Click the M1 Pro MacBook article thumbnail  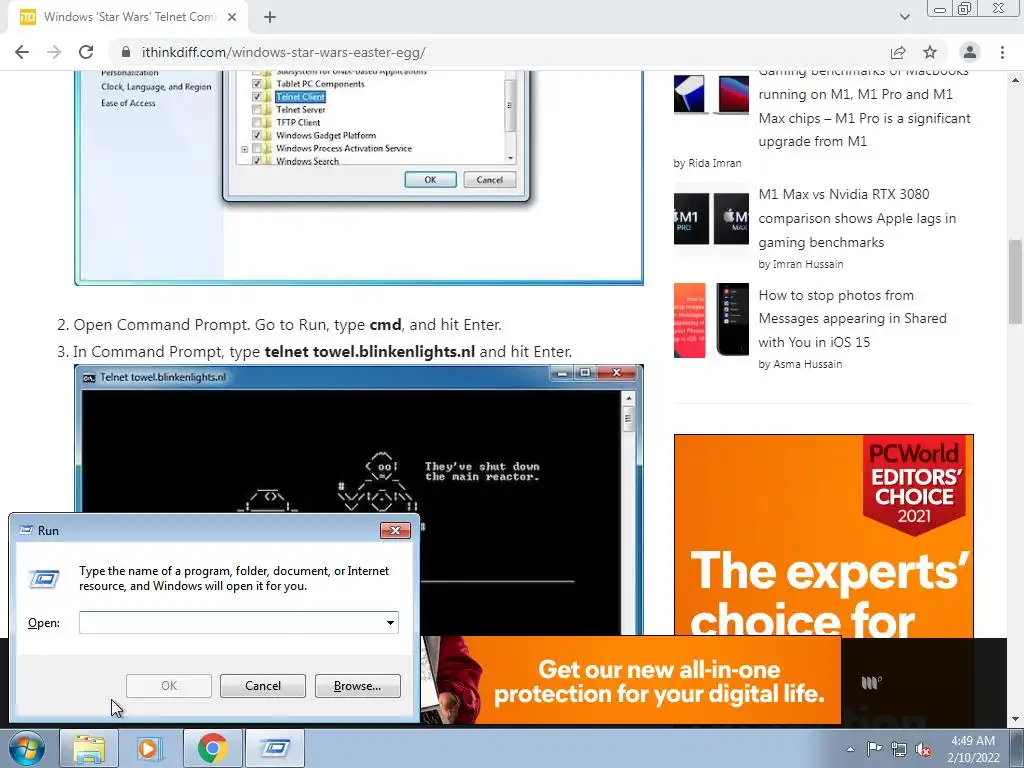click(x=711, y=94)
